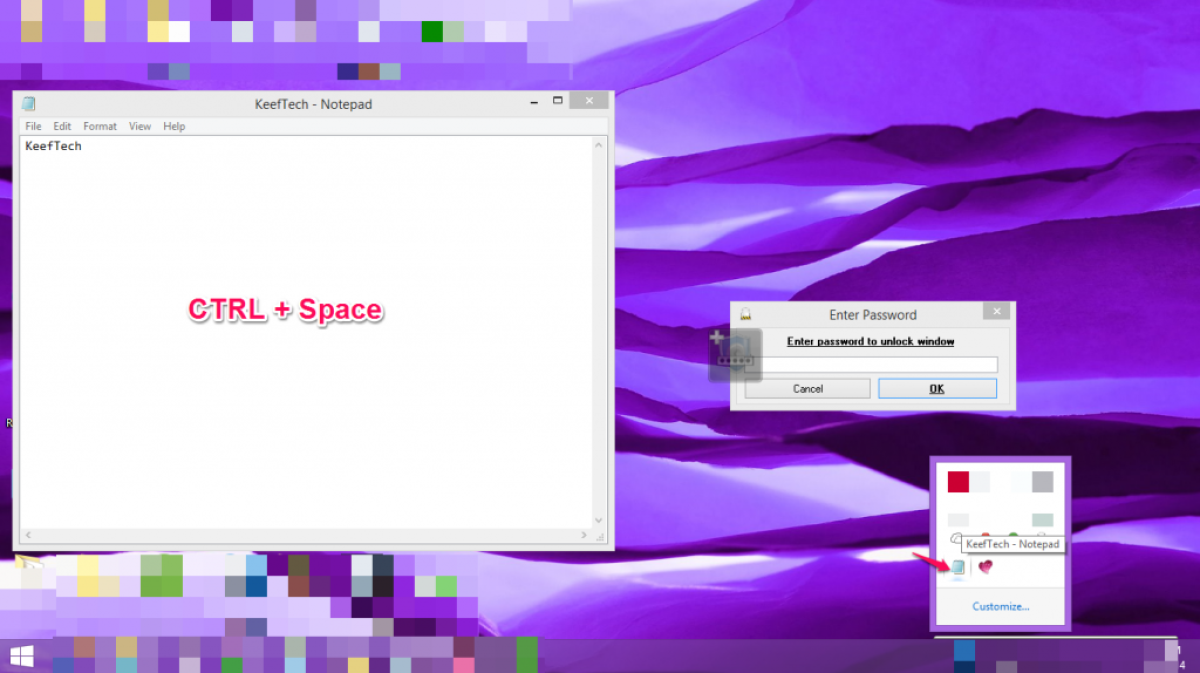Click the Customize... link in tray popup
Image resolution: width=1200 pixels, height=673 pixels.
pyautogui.click(x=1001, y=606)
